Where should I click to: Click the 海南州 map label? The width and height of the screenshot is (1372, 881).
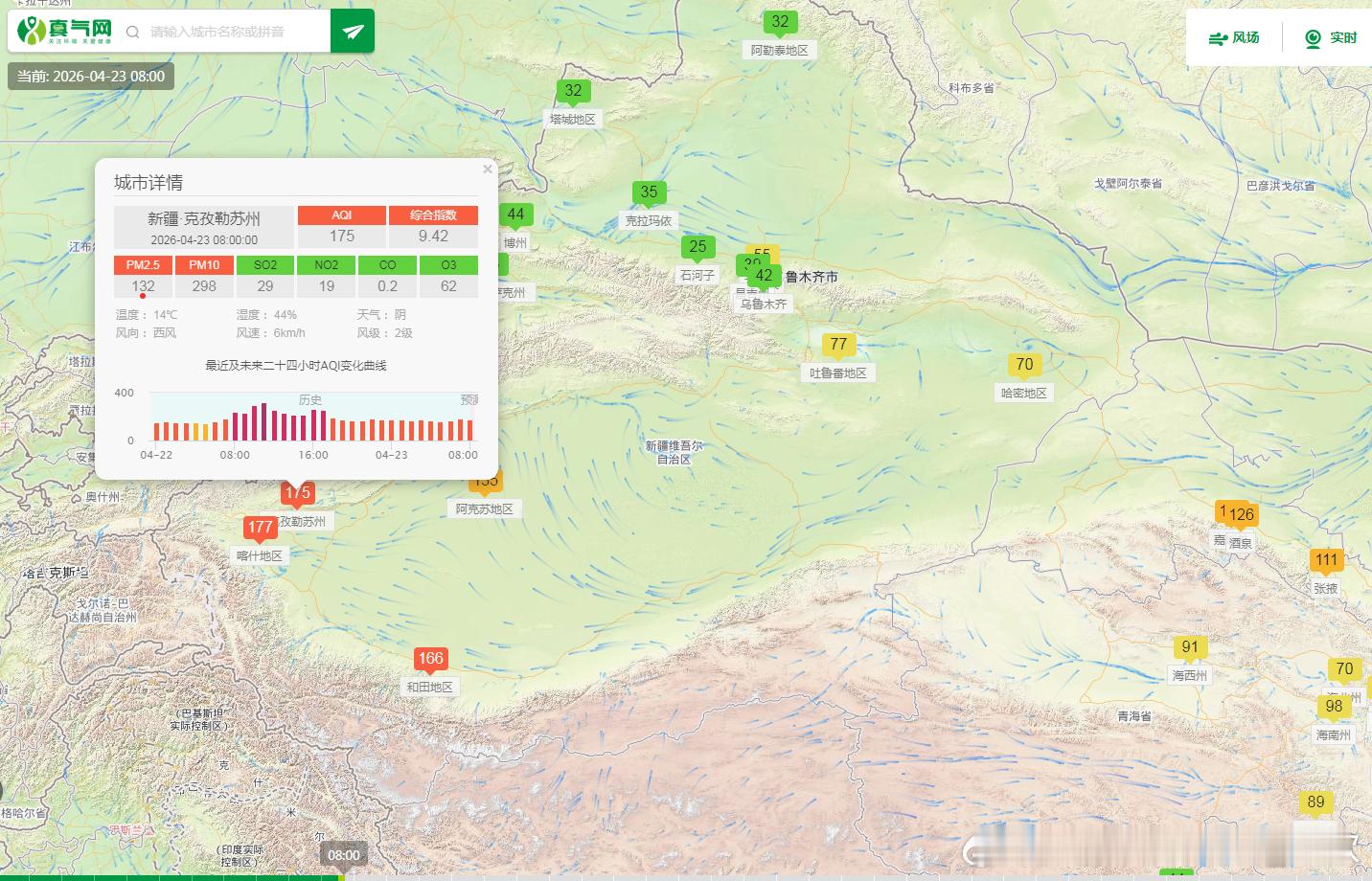point(1334,735)
